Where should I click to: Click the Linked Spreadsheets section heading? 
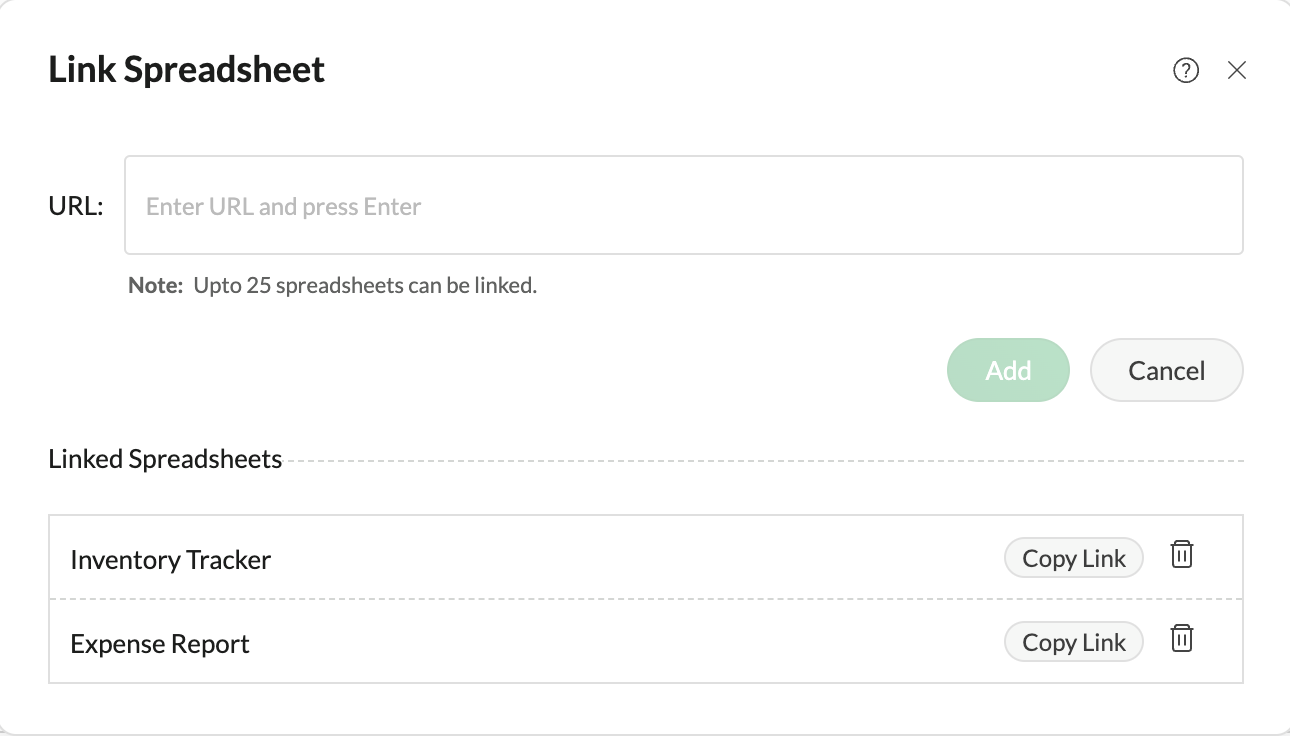(165, 460)
